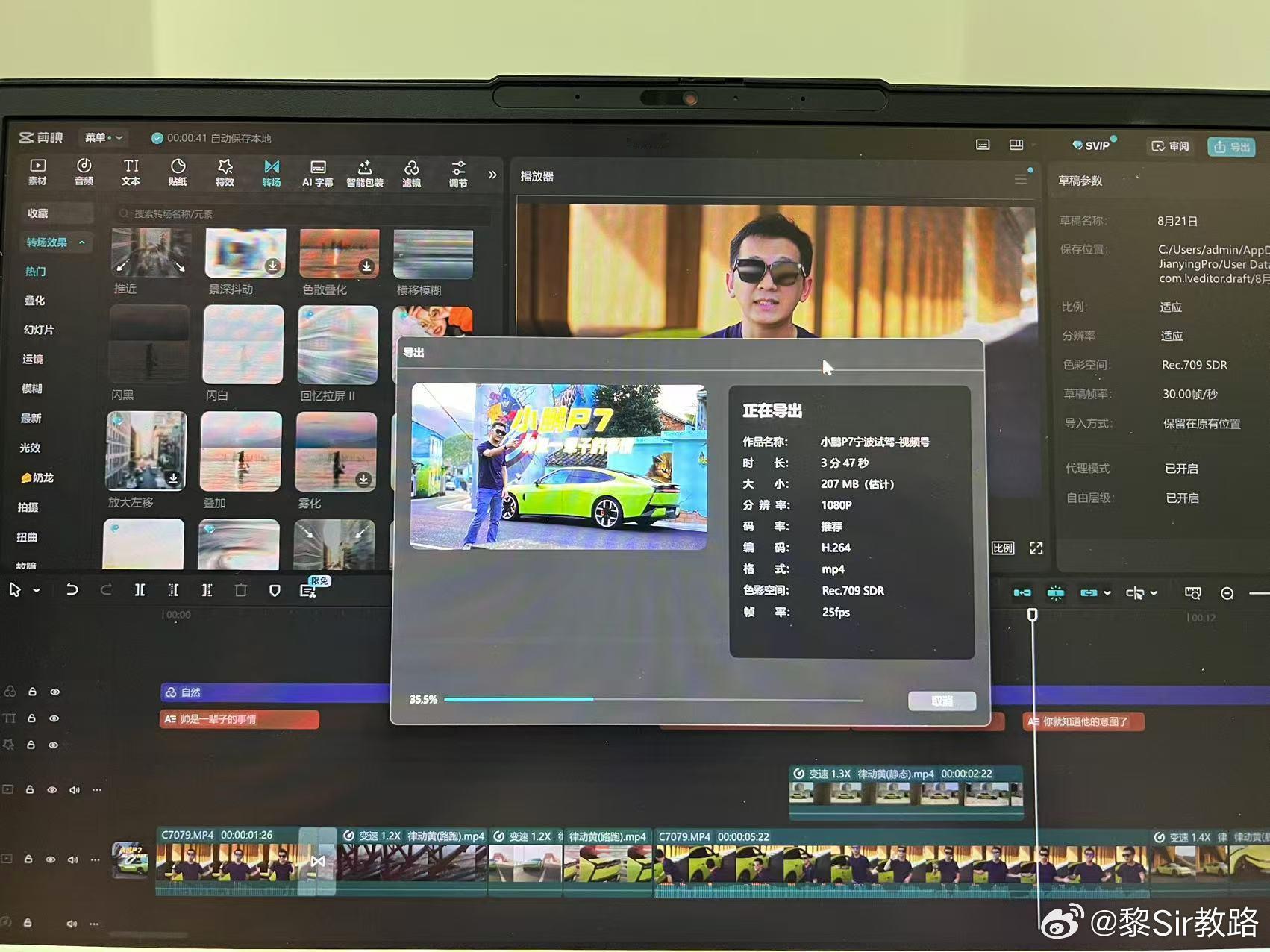Screen dimensions: 1270x952
Task: Open the 特效 effects tab
Action: pyautogui.click(x=225, y=172)
